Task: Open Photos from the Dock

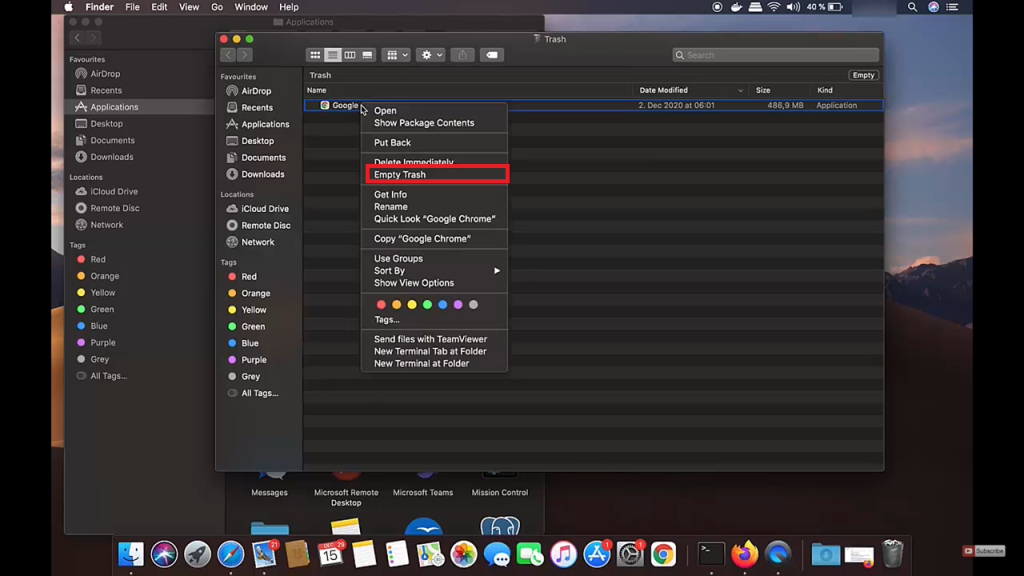Action: pos(464,554)
